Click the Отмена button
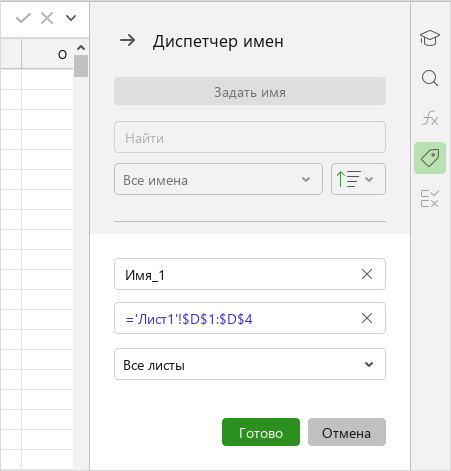 347,432
